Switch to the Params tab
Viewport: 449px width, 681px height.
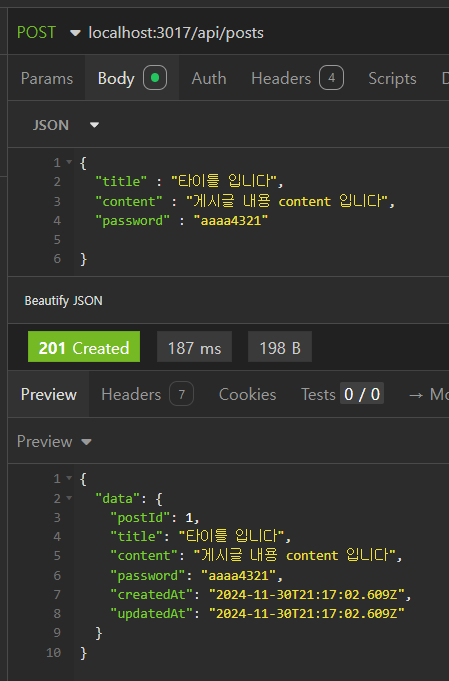click(x=47, y=79)
